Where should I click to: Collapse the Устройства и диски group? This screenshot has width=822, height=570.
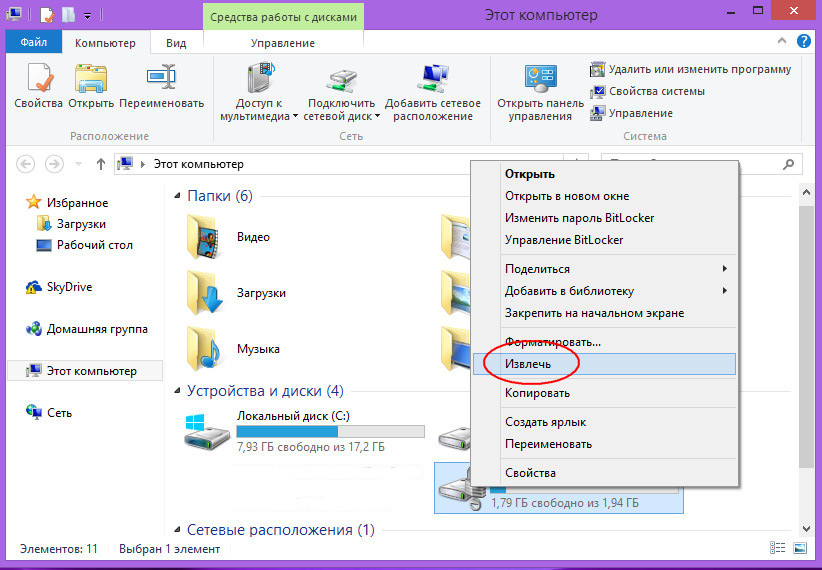click(177, 391)
